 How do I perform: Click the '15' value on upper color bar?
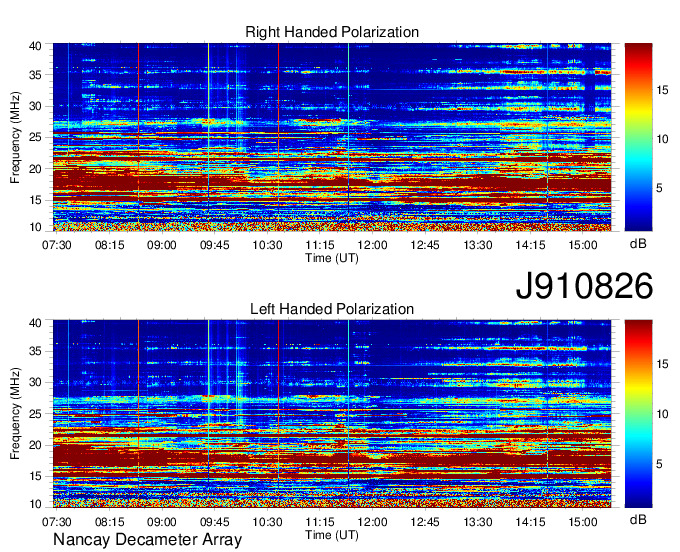(x=662, y=90)
